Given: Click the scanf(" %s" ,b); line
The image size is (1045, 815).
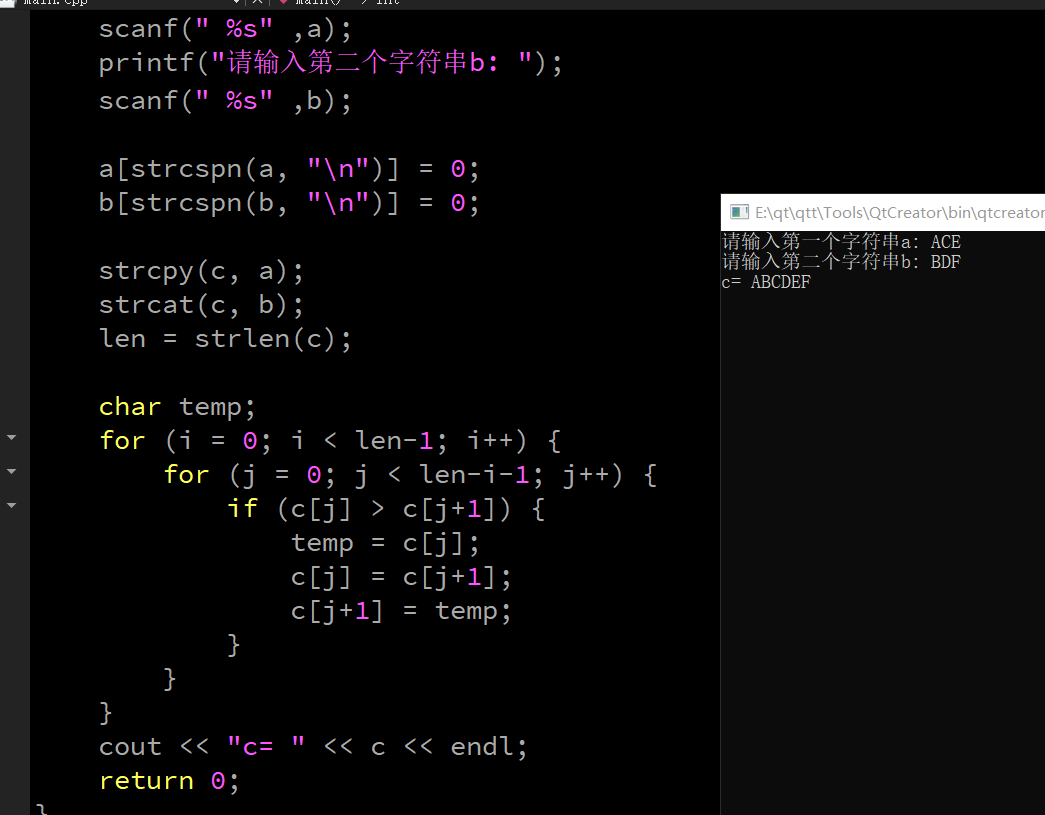Looking at the screenshot, I should pos(225,101).
